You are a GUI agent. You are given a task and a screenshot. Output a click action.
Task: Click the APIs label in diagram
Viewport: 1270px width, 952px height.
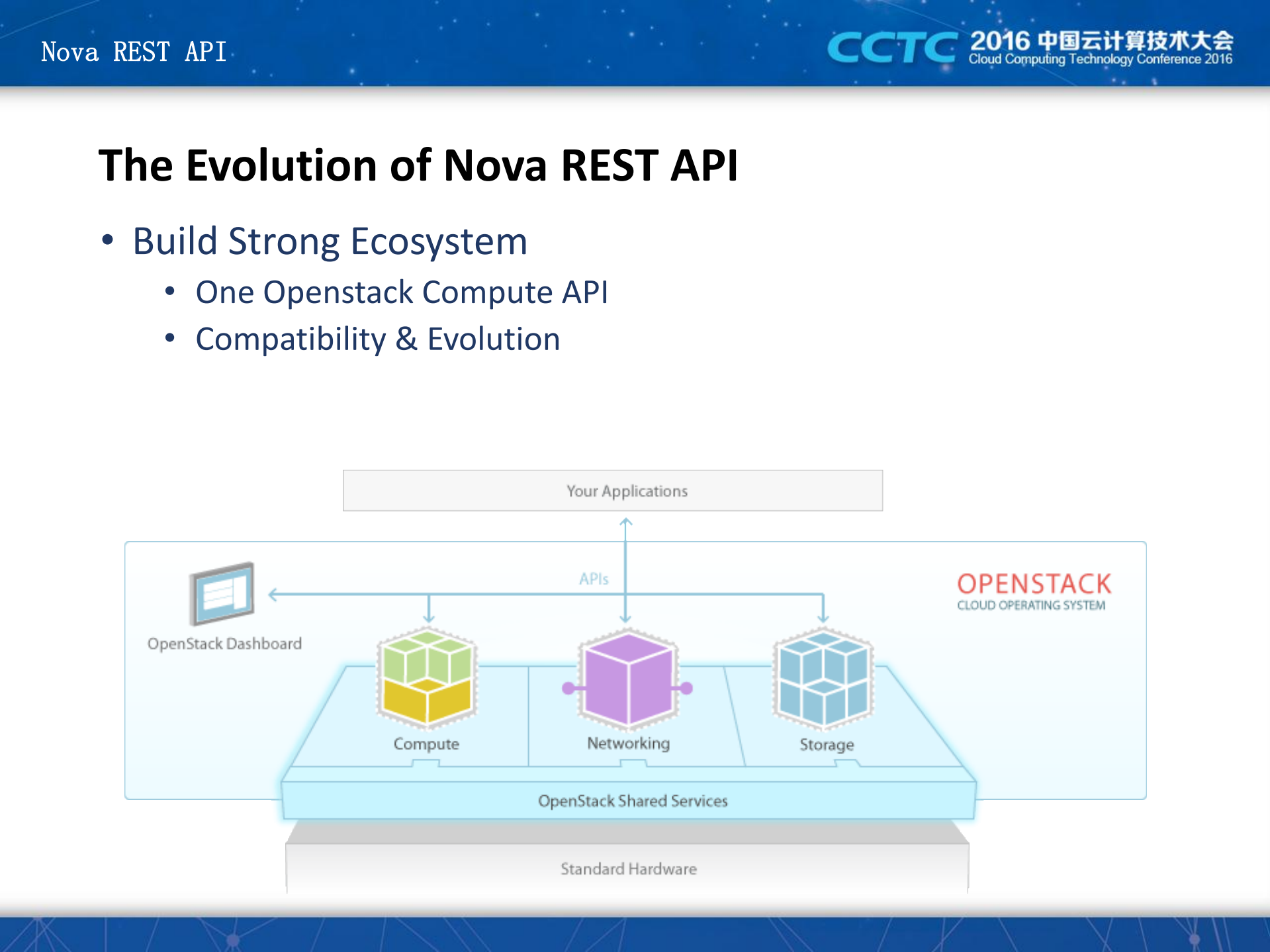(x=594, y=579)
